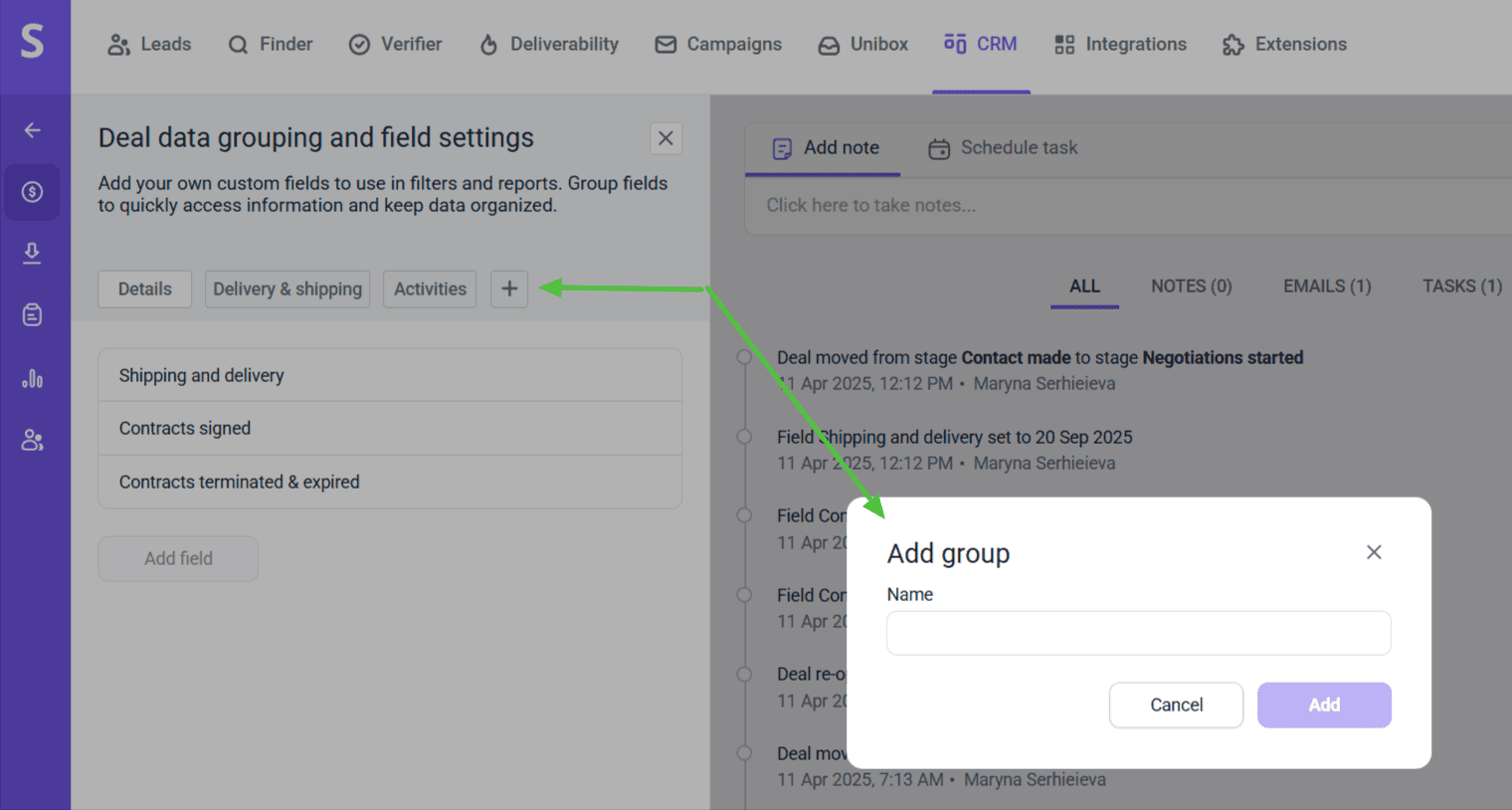Close the Deal data grouping panel

pos(665,138)
